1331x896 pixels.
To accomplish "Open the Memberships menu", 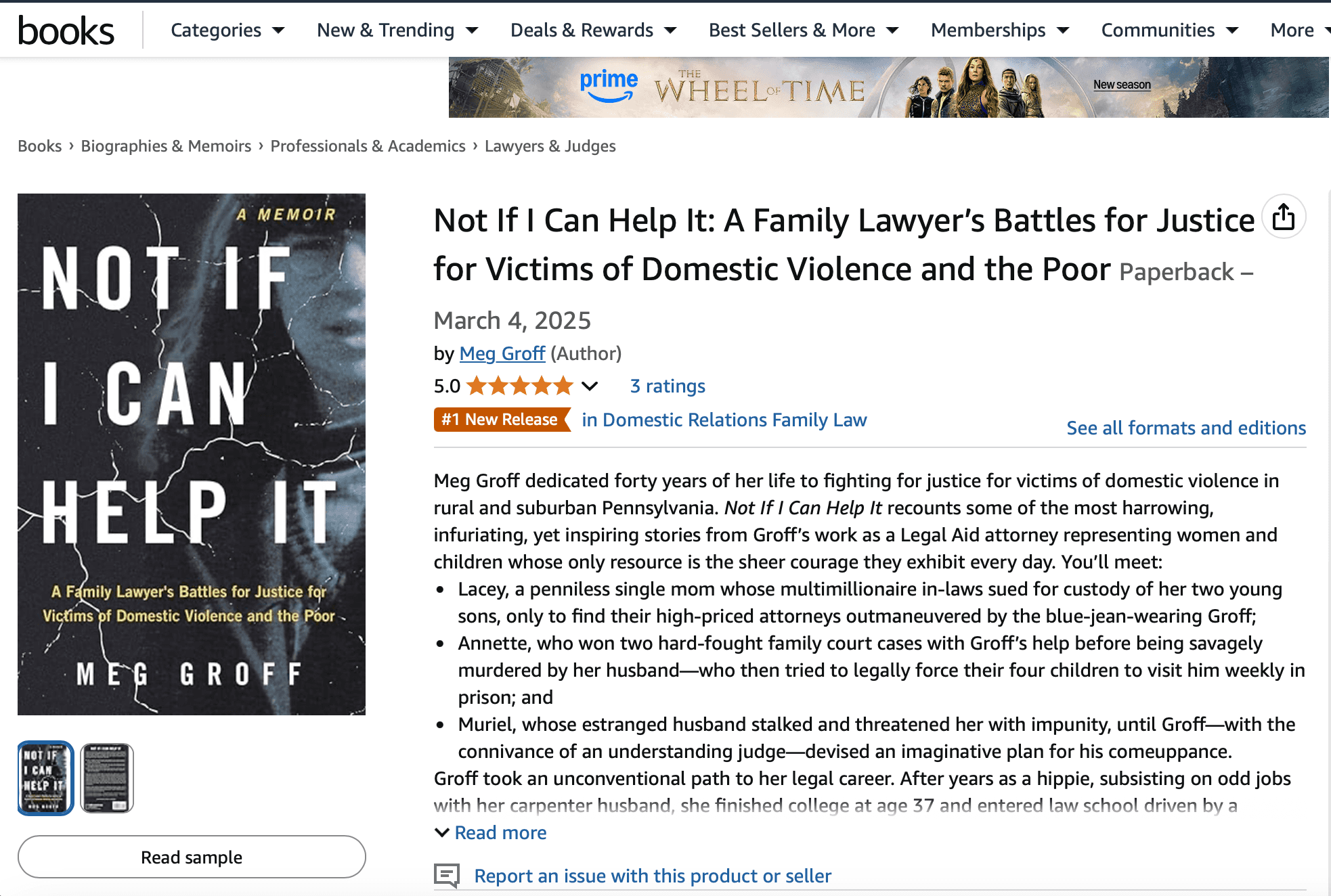I will (x=999, y=30).
